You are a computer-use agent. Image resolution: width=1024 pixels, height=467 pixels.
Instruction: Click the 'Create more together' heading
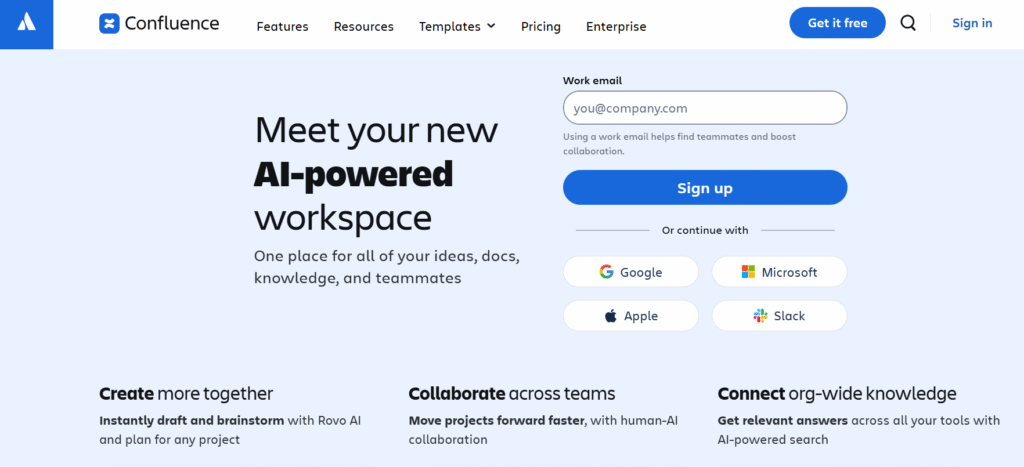coord(186,394)
